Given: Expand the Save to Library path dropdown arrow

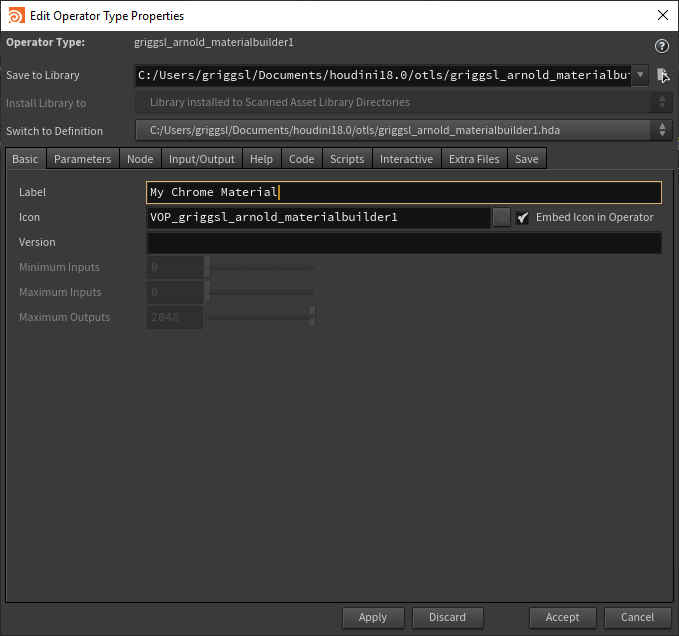Looking at the screenshot, I should click(x=640, y=75).
